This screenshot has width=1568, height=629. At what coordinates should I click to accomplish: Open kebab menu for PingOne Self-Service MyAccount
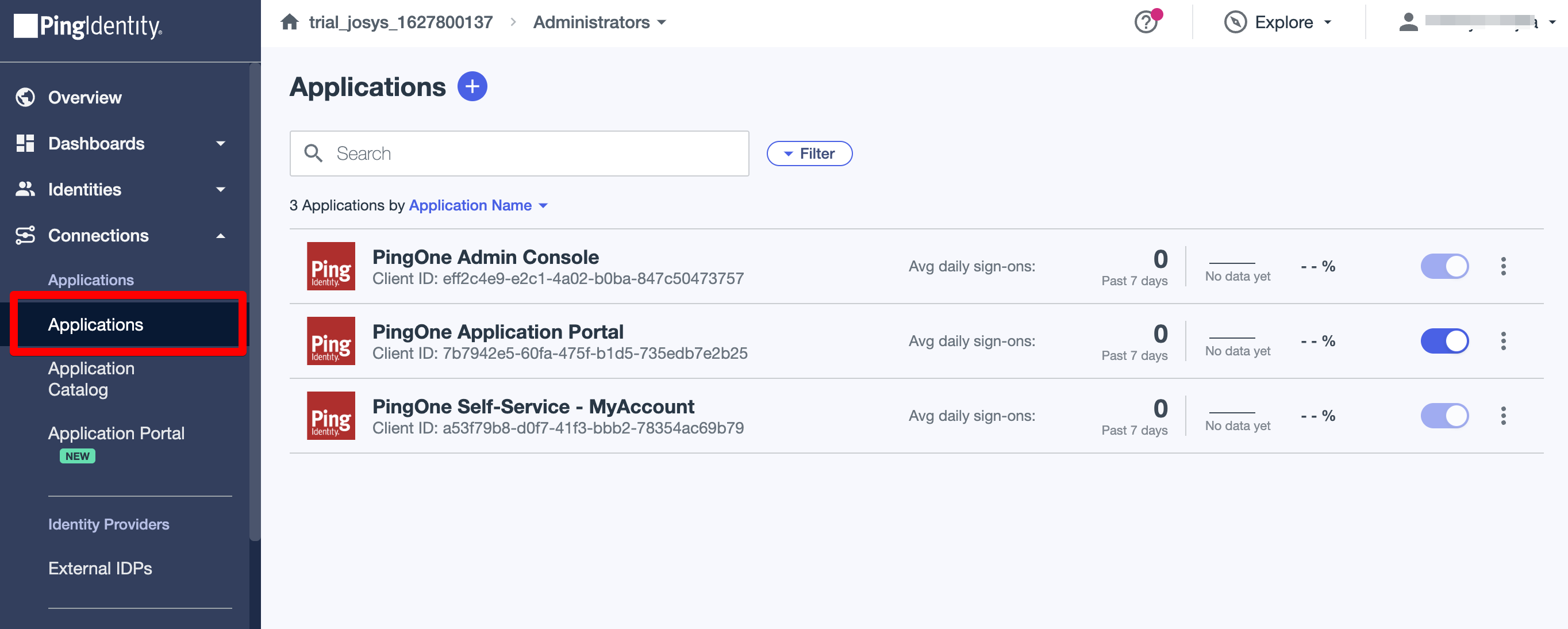(x=1503, y=416)
